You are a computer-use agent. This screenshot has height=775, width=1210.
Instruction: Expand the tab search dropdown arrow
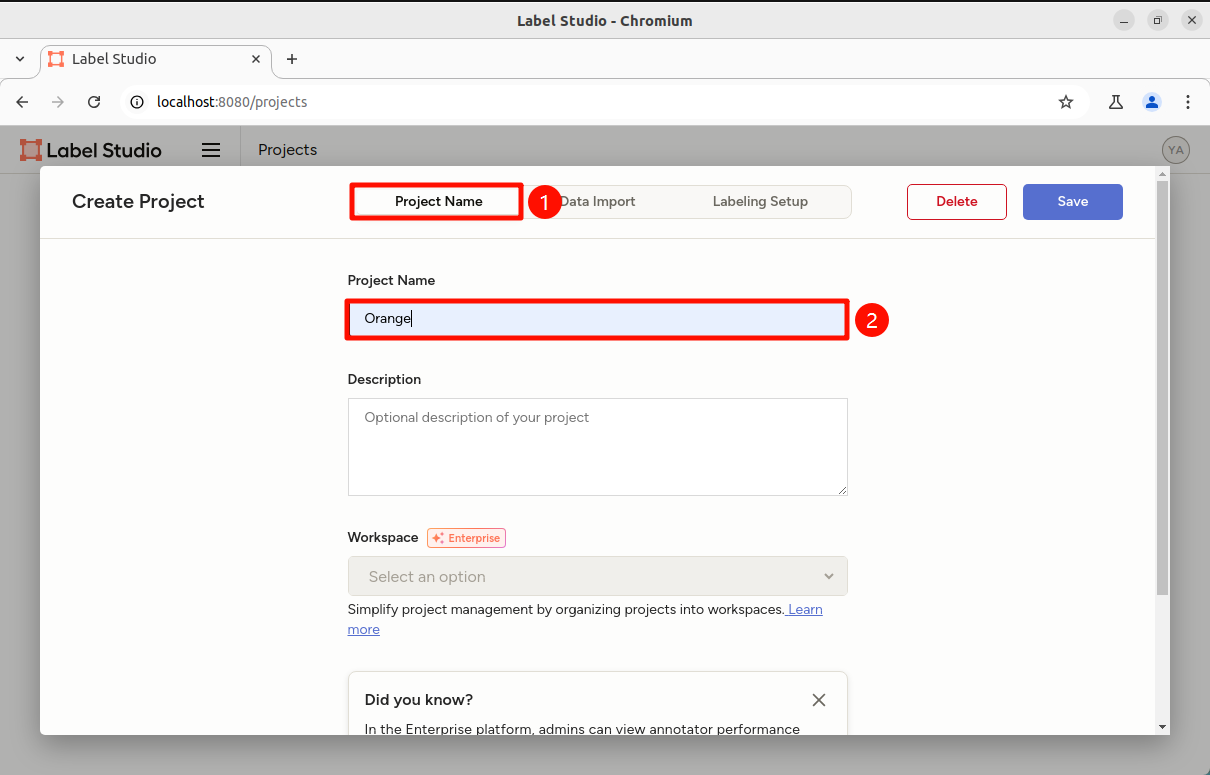20,59
